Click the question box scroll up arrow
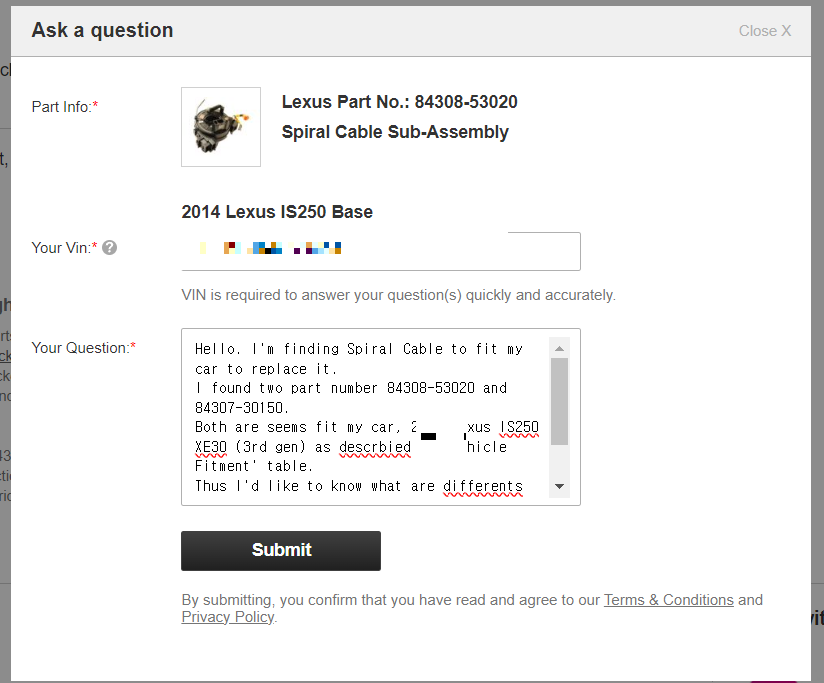The image size is (824, 683). click(x=559, y=348)
